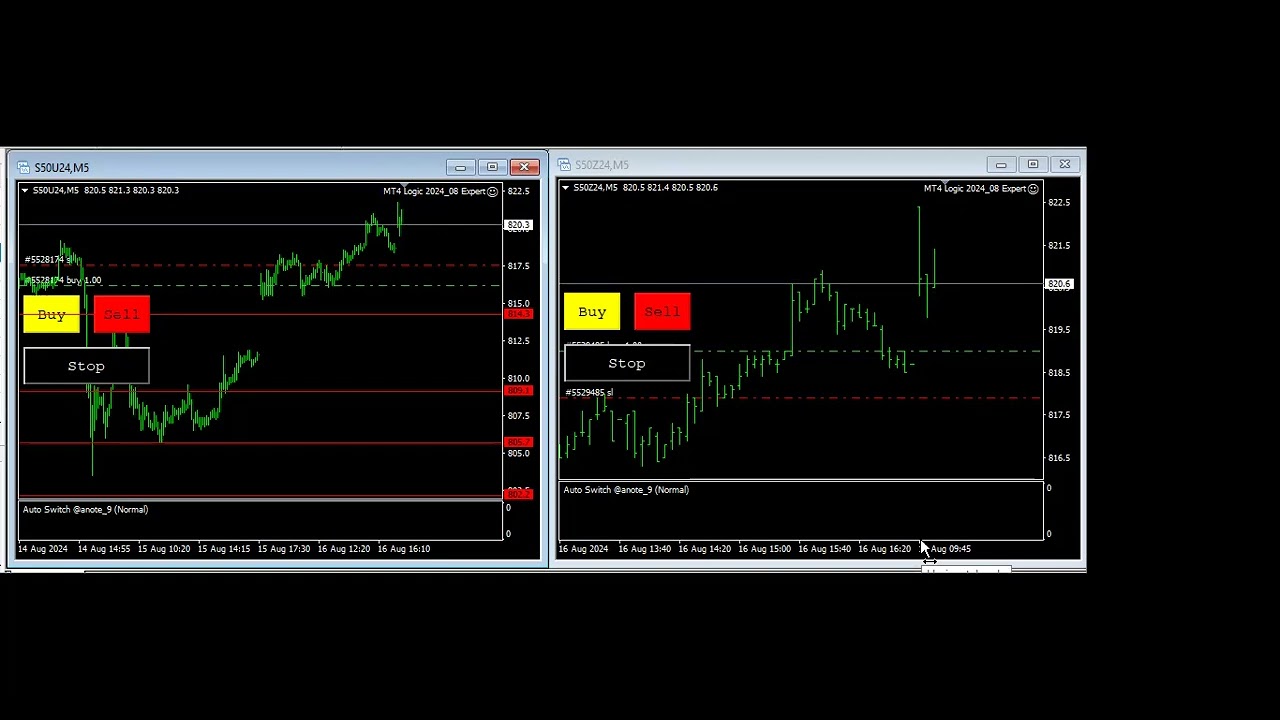This screenshot has height=720, width=1280.
Task: Select the red 814.3 price level label
Action: click(x=519, y=314)
